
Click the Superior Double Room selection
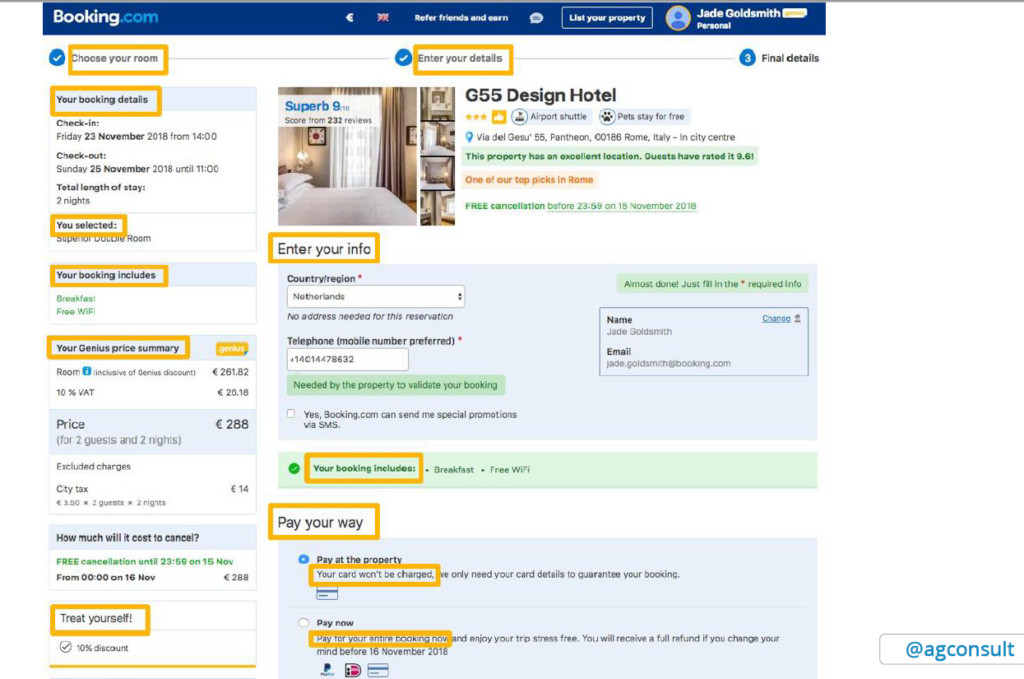103,239
